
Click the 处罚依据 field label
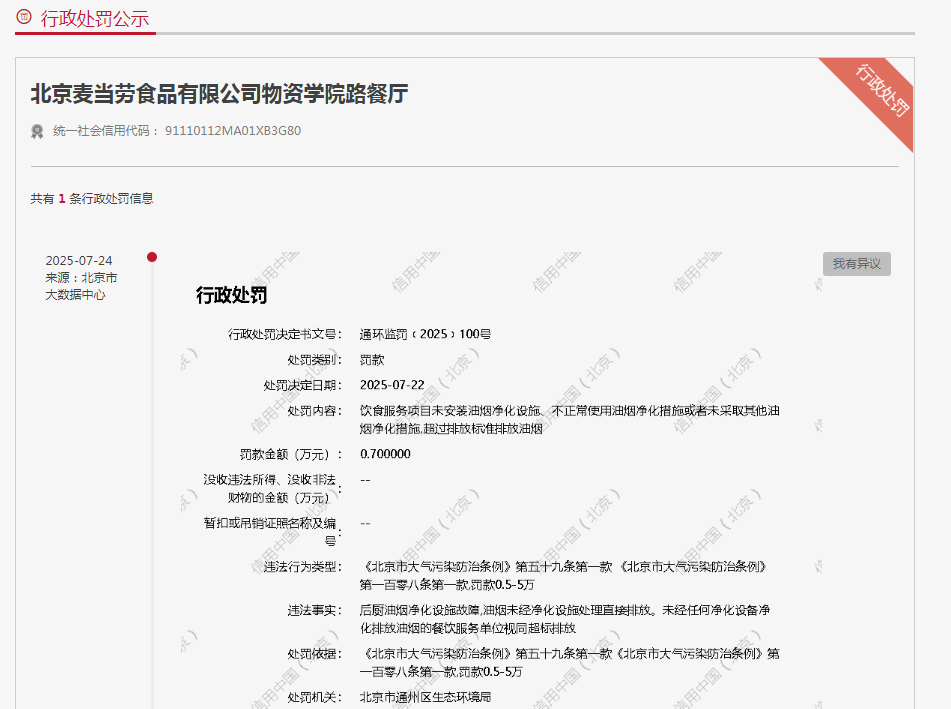(x=315, y=654)
